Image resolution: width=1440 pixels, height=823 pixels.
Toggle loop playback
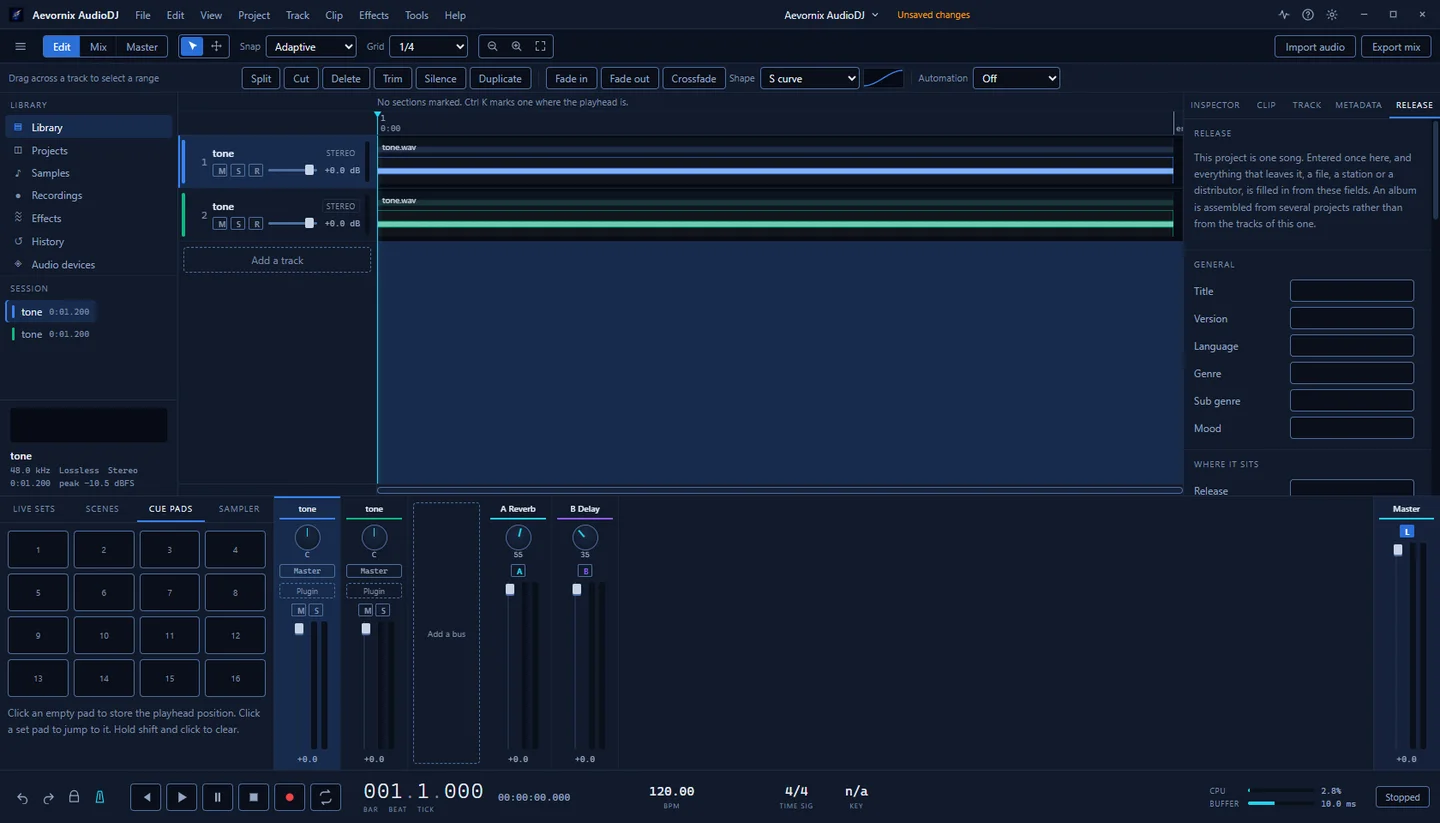(x=325, y=797)
